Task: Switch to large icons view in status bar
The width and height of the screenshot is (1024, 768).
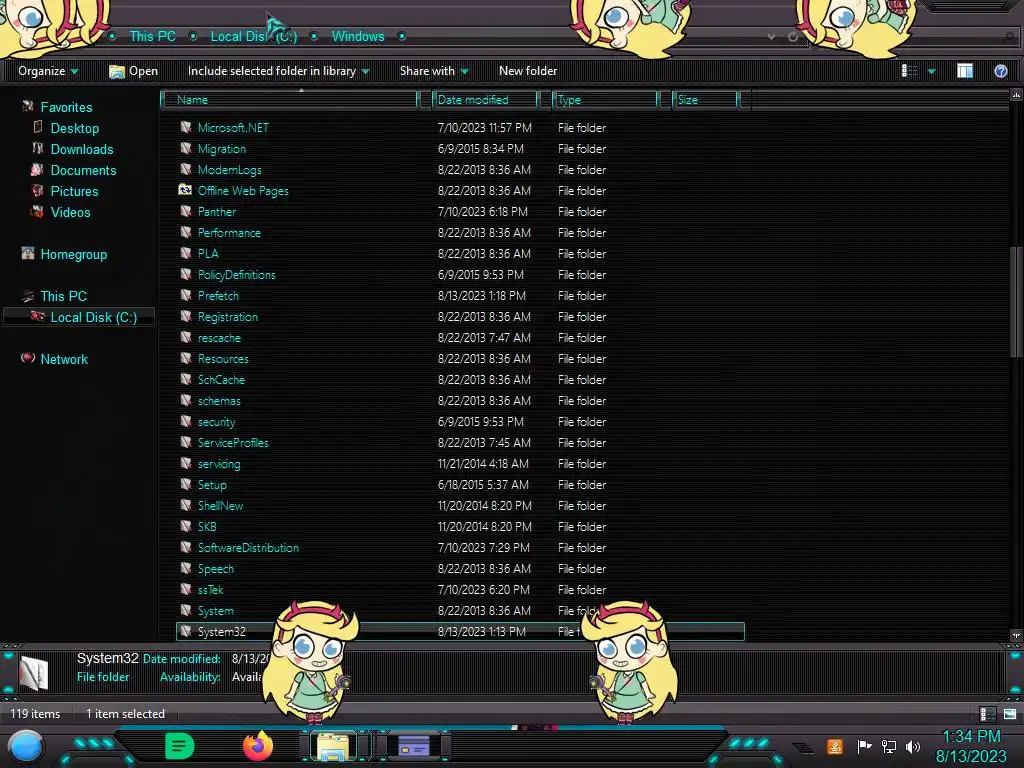Action: tap(1010, 714)
